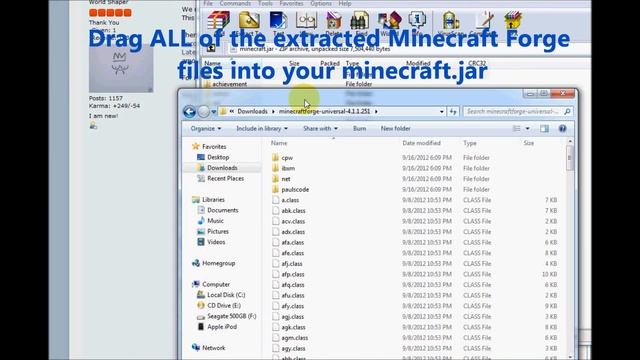Select Videos library in sidebar
640x360 pixels.
216,242
